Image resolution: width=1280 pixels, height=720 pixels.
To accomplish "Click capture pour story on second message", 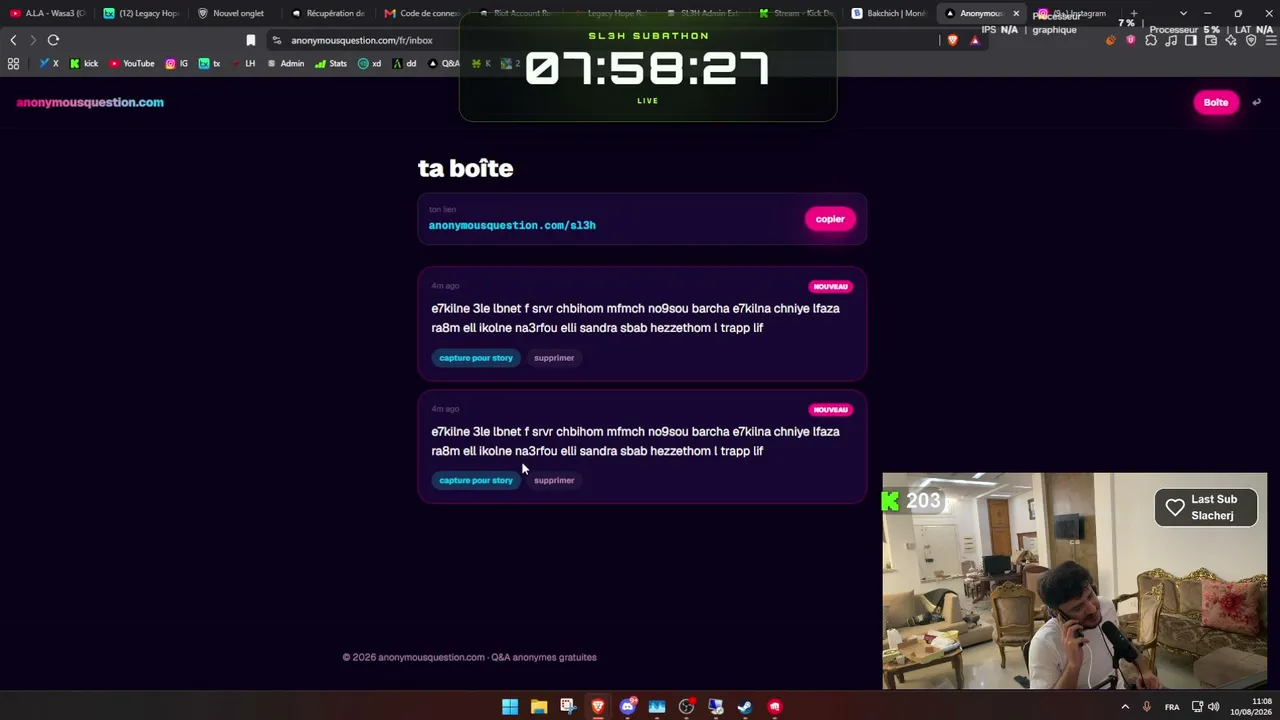I will [476, 480].
